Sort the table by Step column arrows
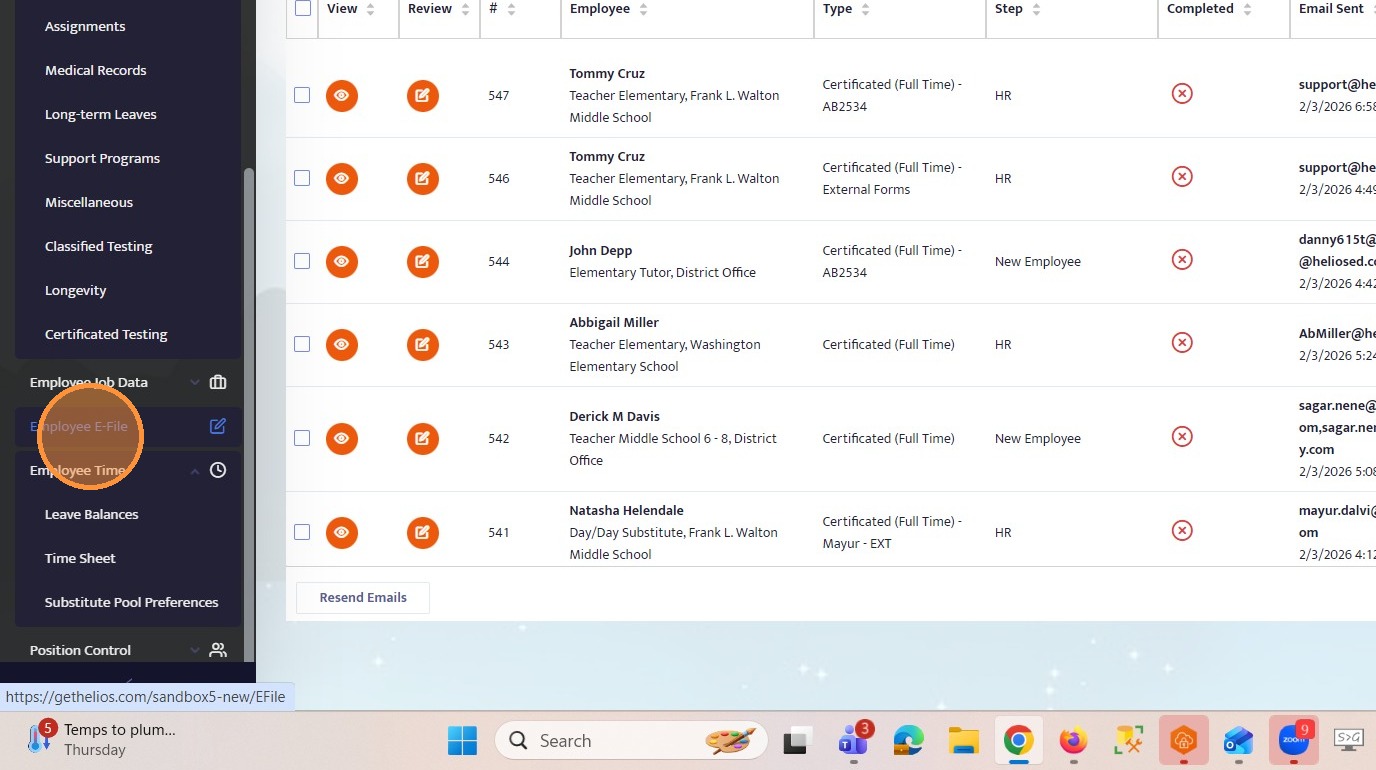Image resolution: width=1376 pixels, height=770 pixels. (x=1036, y=9)
